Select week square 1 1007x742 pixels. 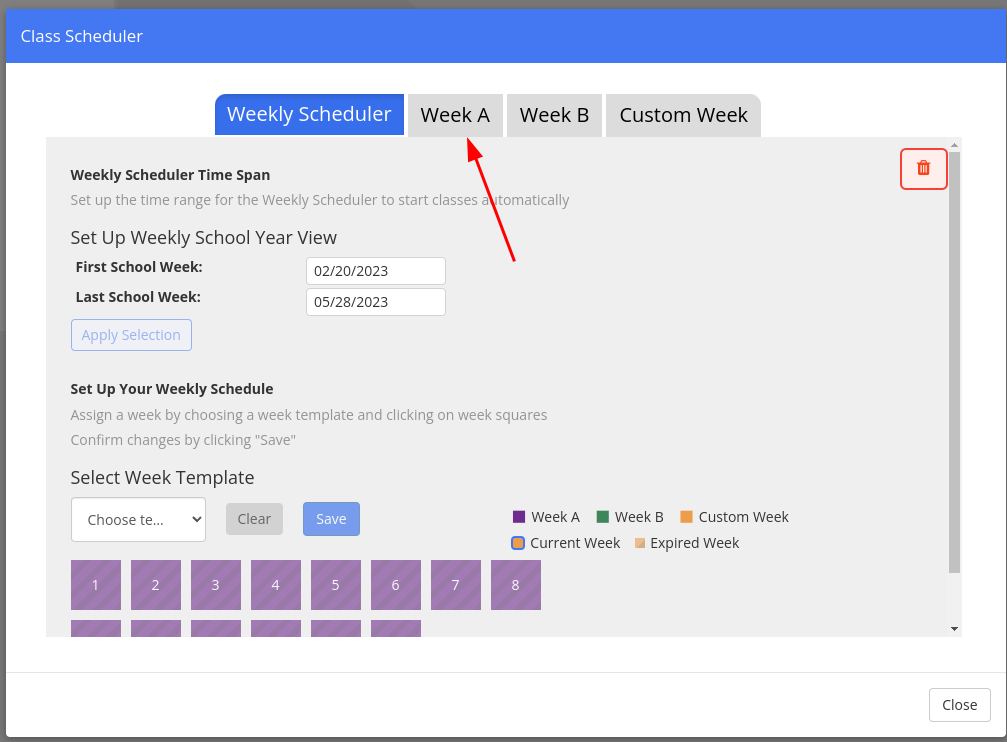(96, 585)
